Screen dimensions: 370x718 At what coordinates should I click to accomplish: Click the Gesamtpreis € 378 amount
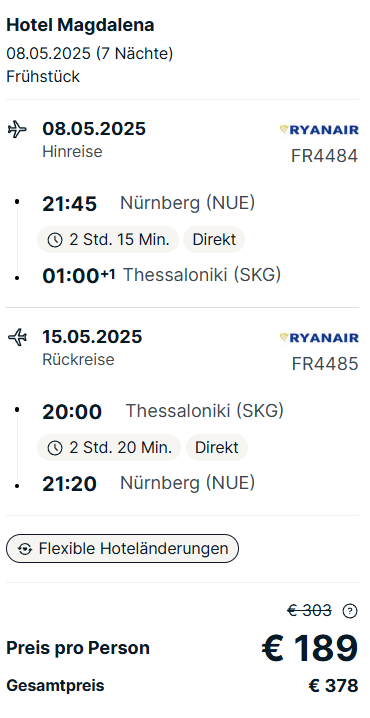pos(333,685)
